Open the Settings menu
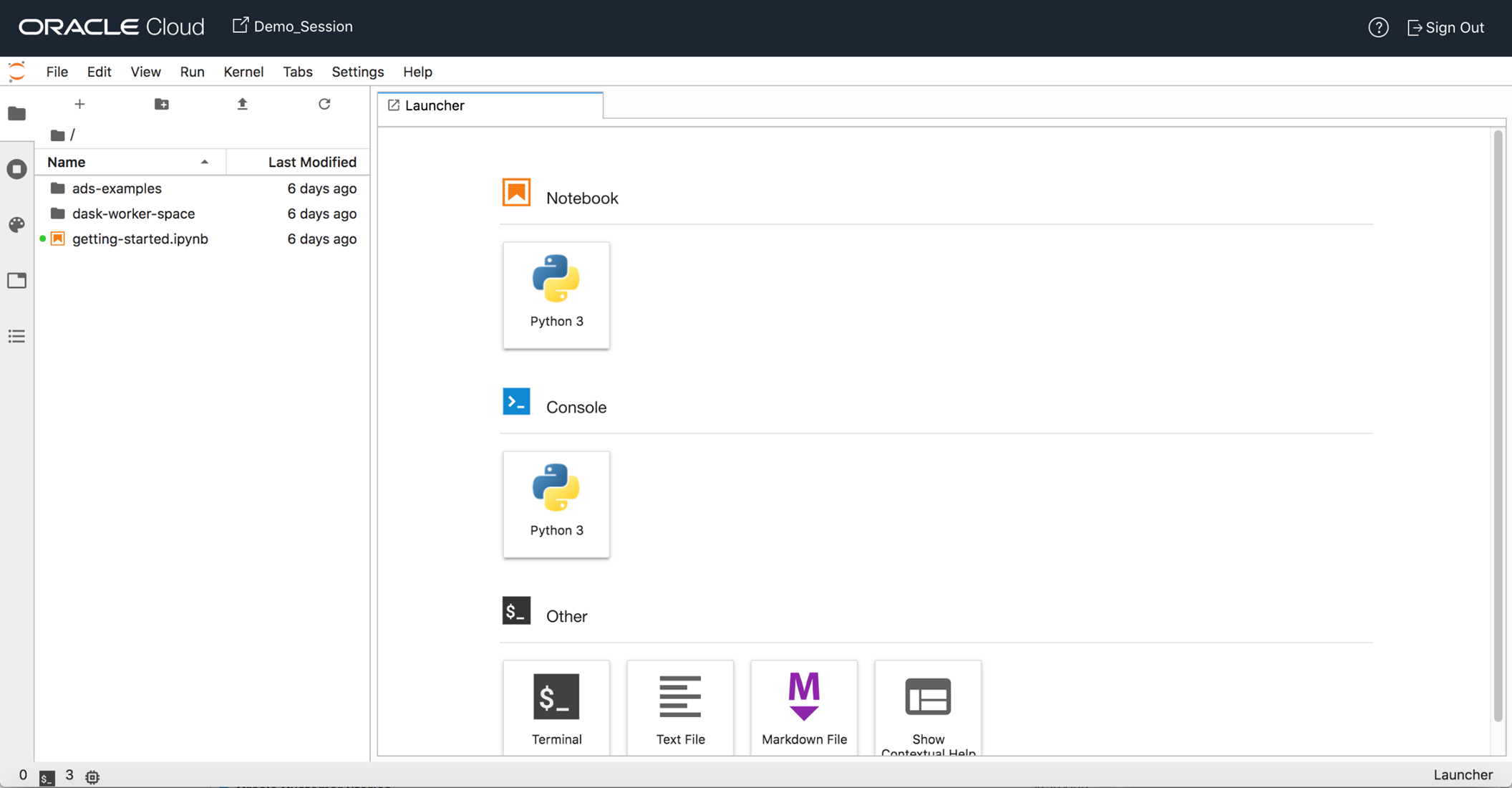1512x788 pixels. pos(357,72)
